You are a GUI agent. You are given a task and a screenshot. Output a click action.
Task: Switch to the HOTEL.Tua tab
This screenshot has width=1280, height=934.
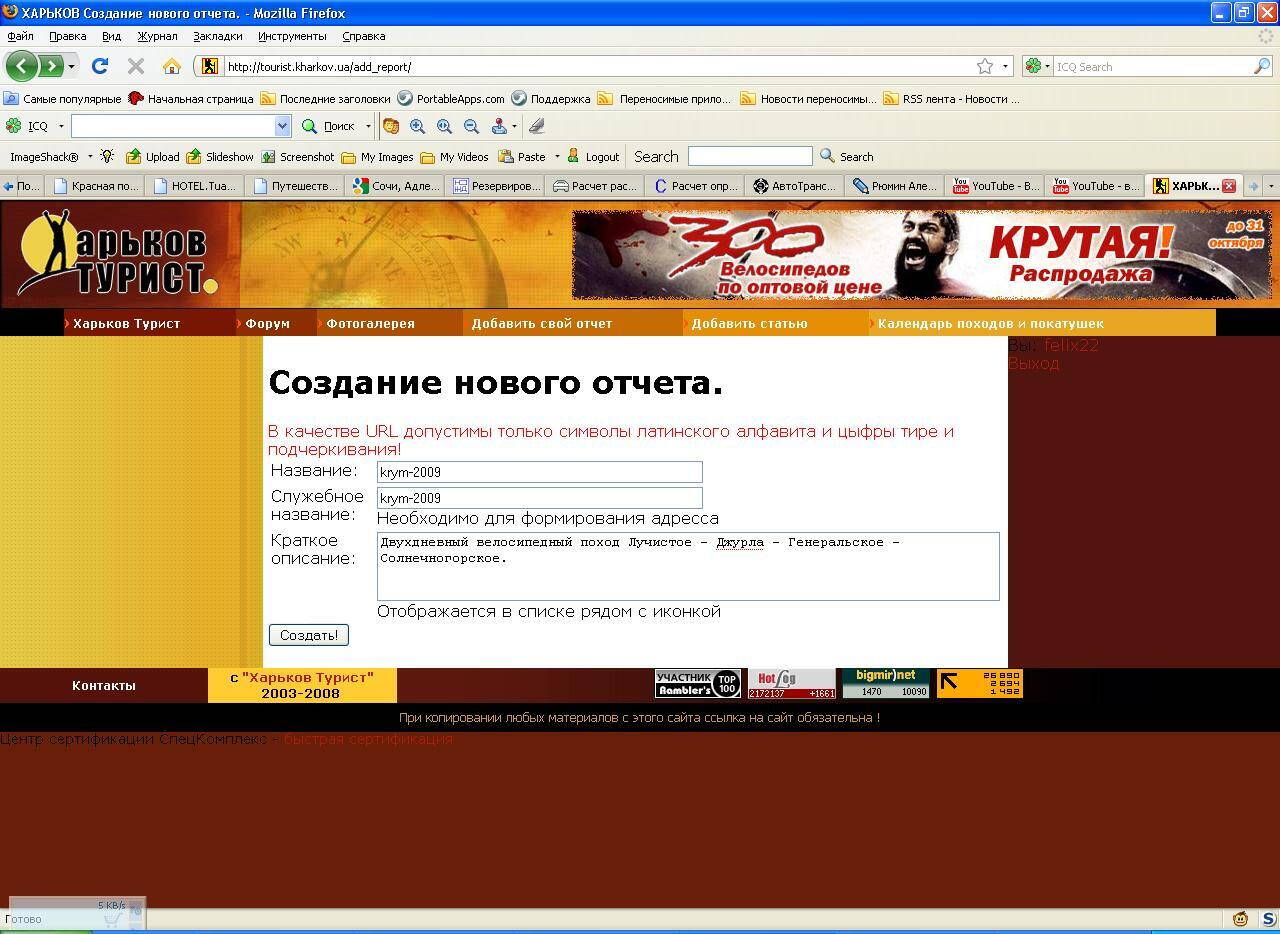click(195, 186)
